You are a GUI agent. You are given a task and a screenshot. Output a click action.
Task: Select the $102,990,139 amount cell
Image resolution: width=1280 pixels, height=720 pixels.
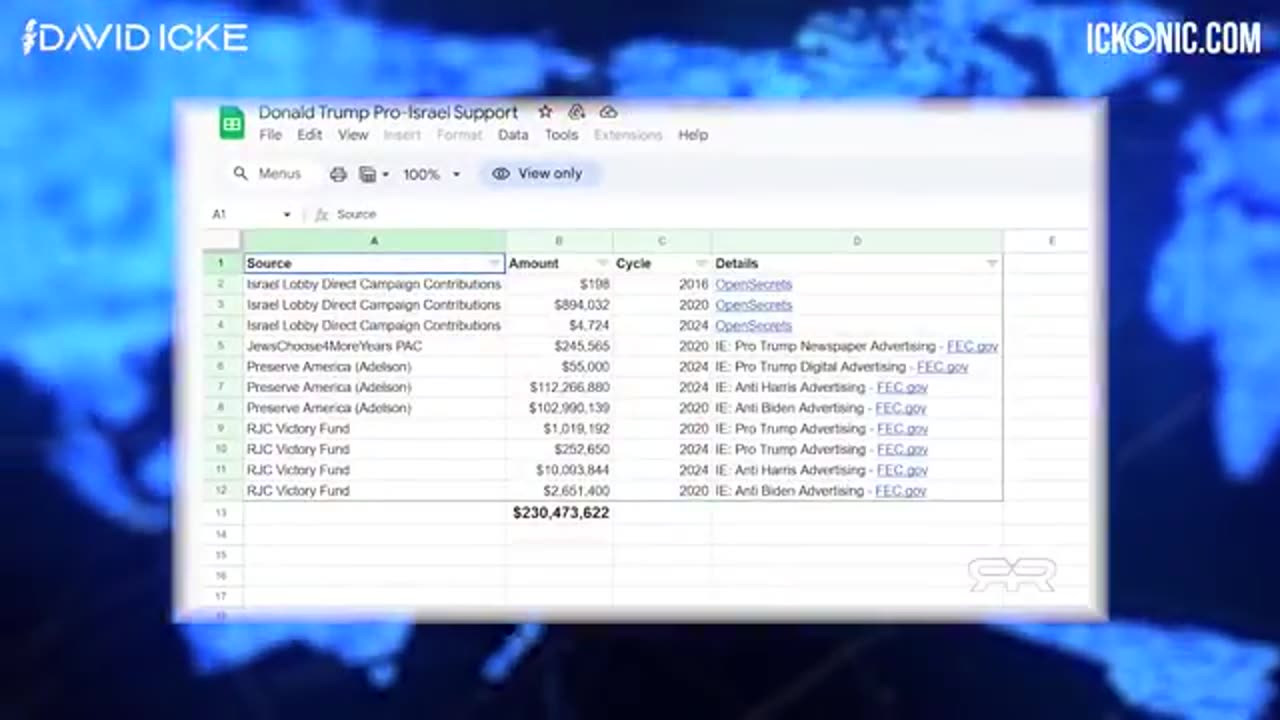[559, 408]
